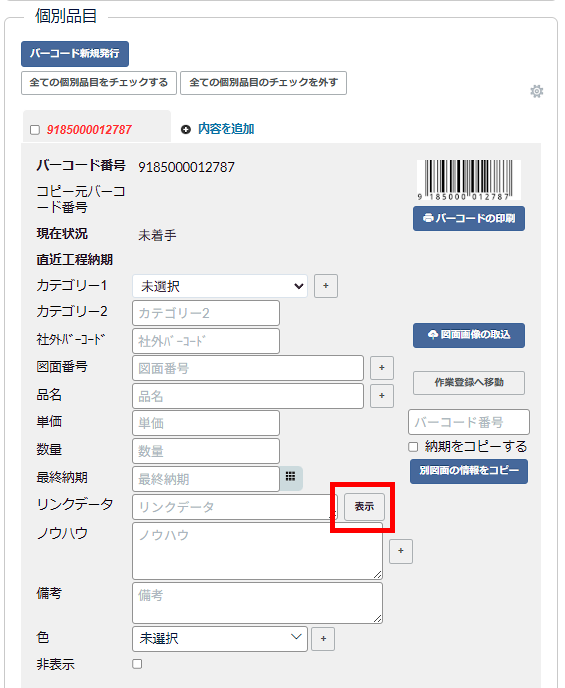Click the plus button next to 図面番号
The height and width of the screenshot is (688, 565).
point(382,368)
